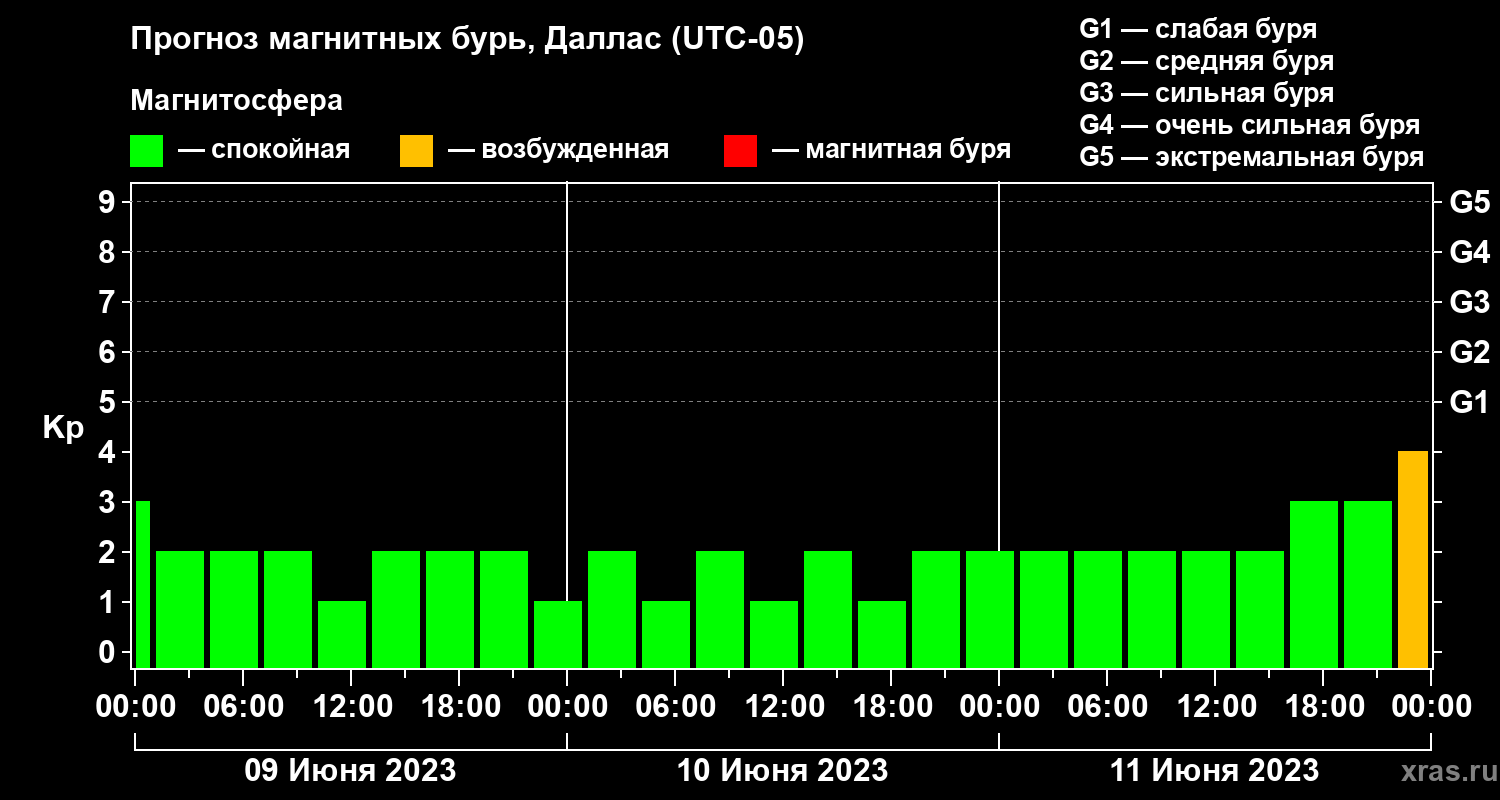The image size is (1500, 800).
Task: Click the 'Магнитосфера' heading
Action: (x=236, y=101)
